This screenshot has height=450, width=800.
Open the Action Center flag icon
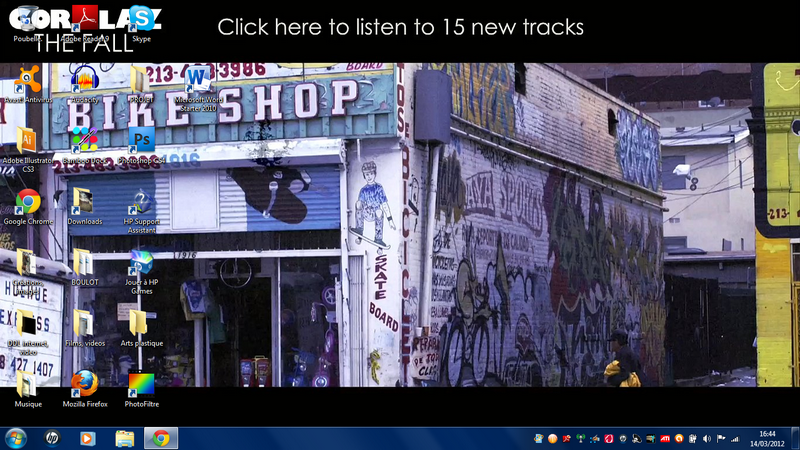(x=721, y=438)
